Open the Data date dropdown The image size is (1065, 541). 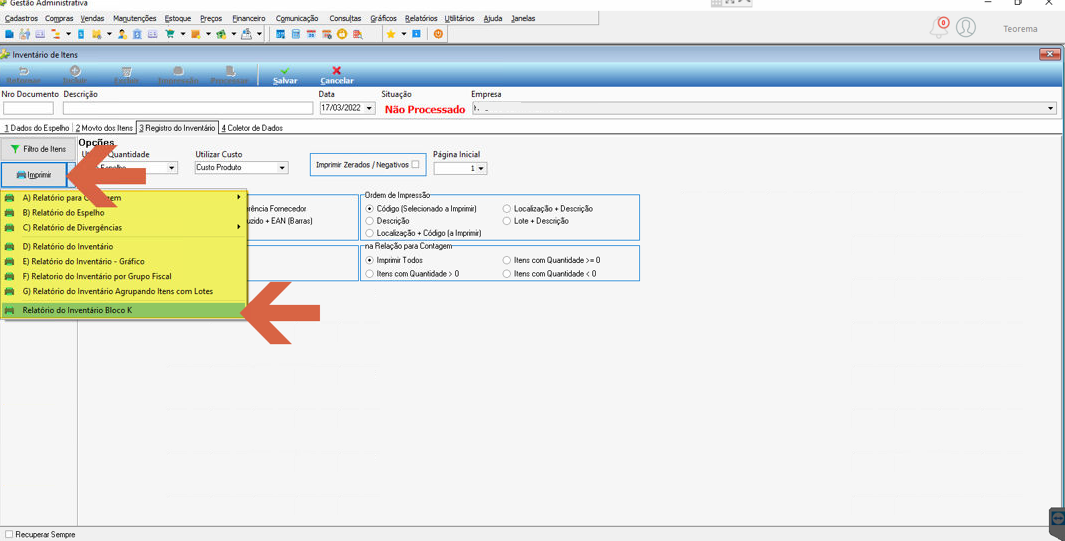pyautogui.click(x=369, y=108)
